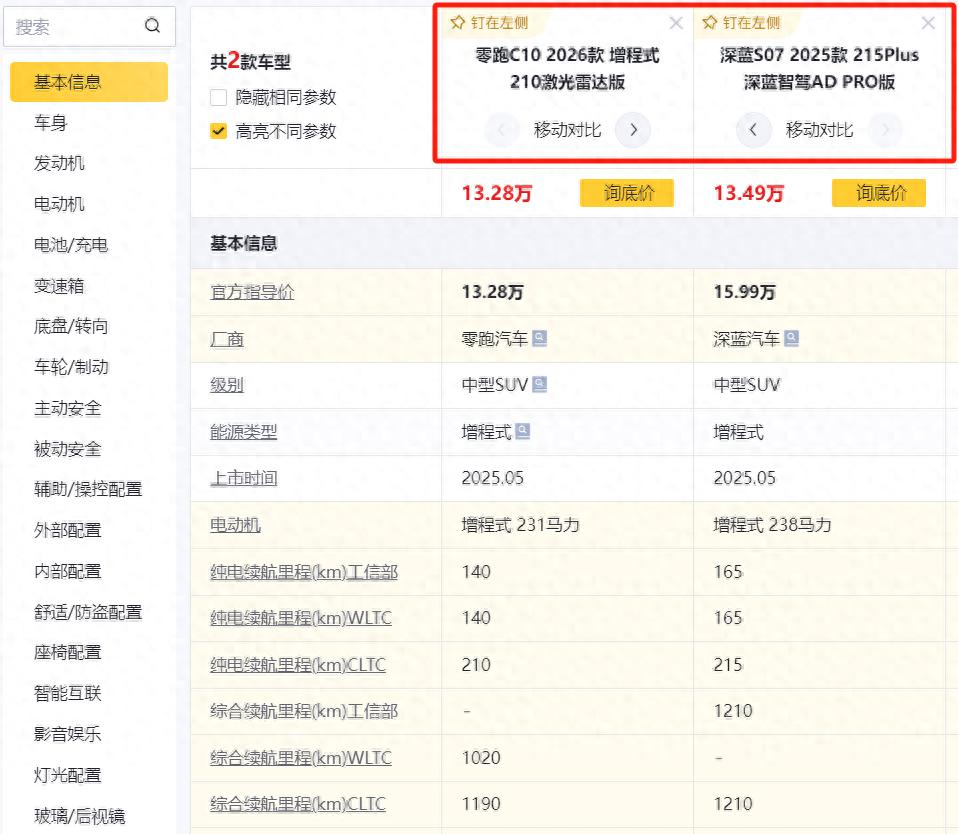This screenshot has height=834, width=958.
Task: Click 1020 WLTC range value
Action: (x=481, y=758)
